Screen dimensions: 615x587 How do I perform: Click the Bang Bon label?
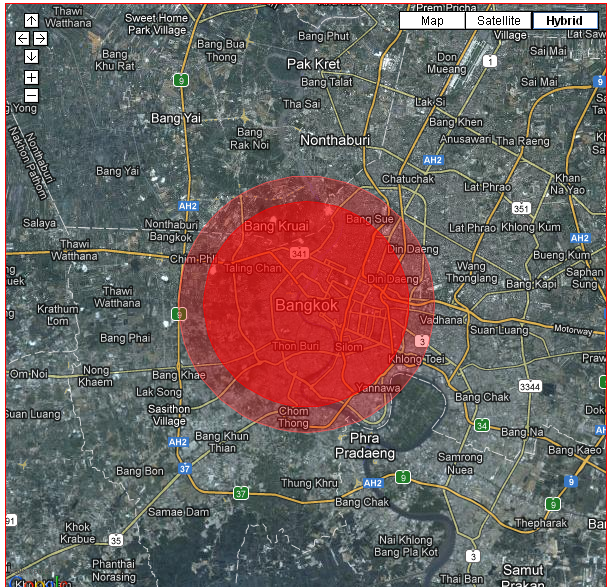(140, 471)
